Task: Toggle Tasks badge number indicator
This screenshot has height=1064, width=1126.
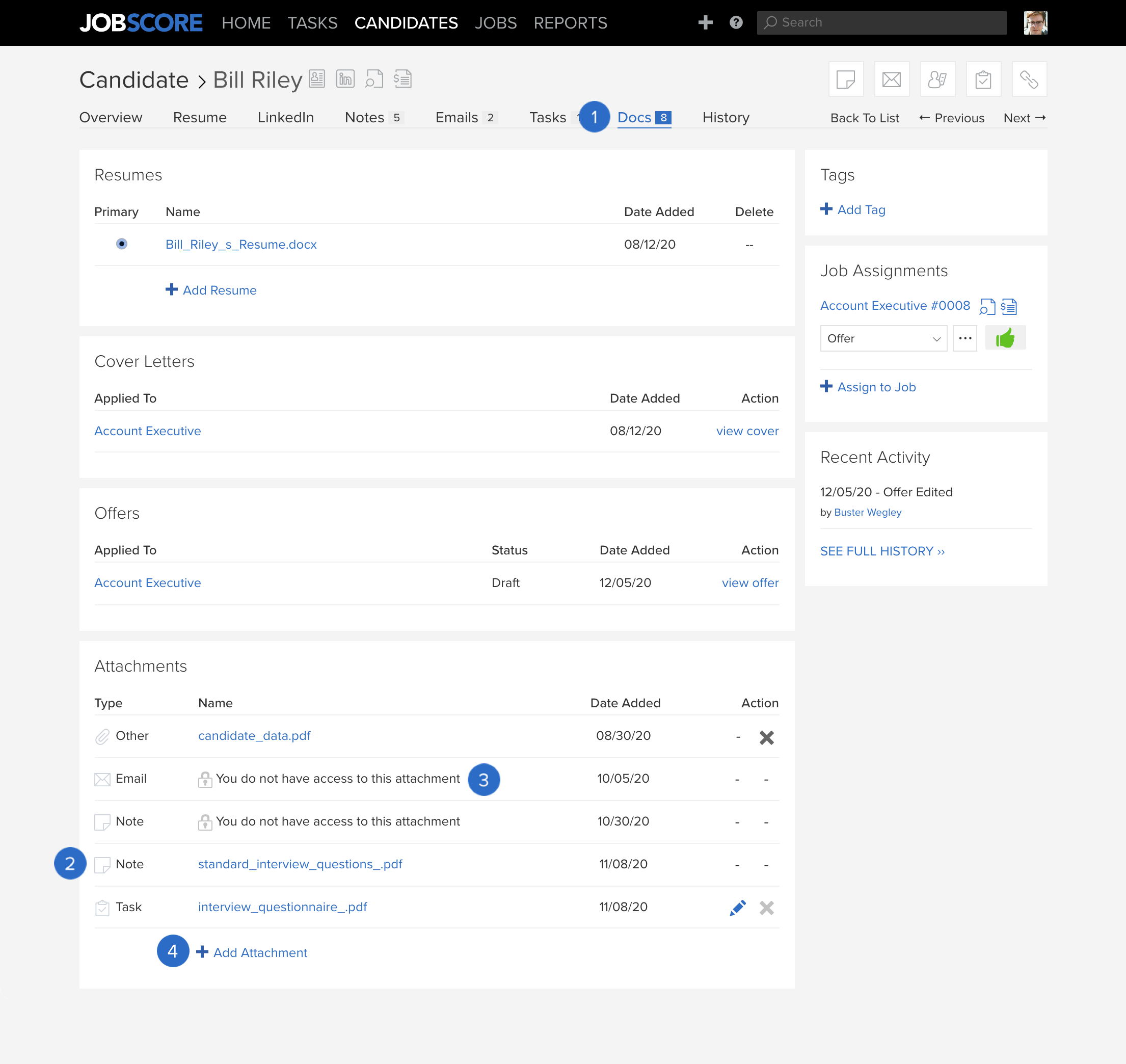Action: (x=581, y=117)
